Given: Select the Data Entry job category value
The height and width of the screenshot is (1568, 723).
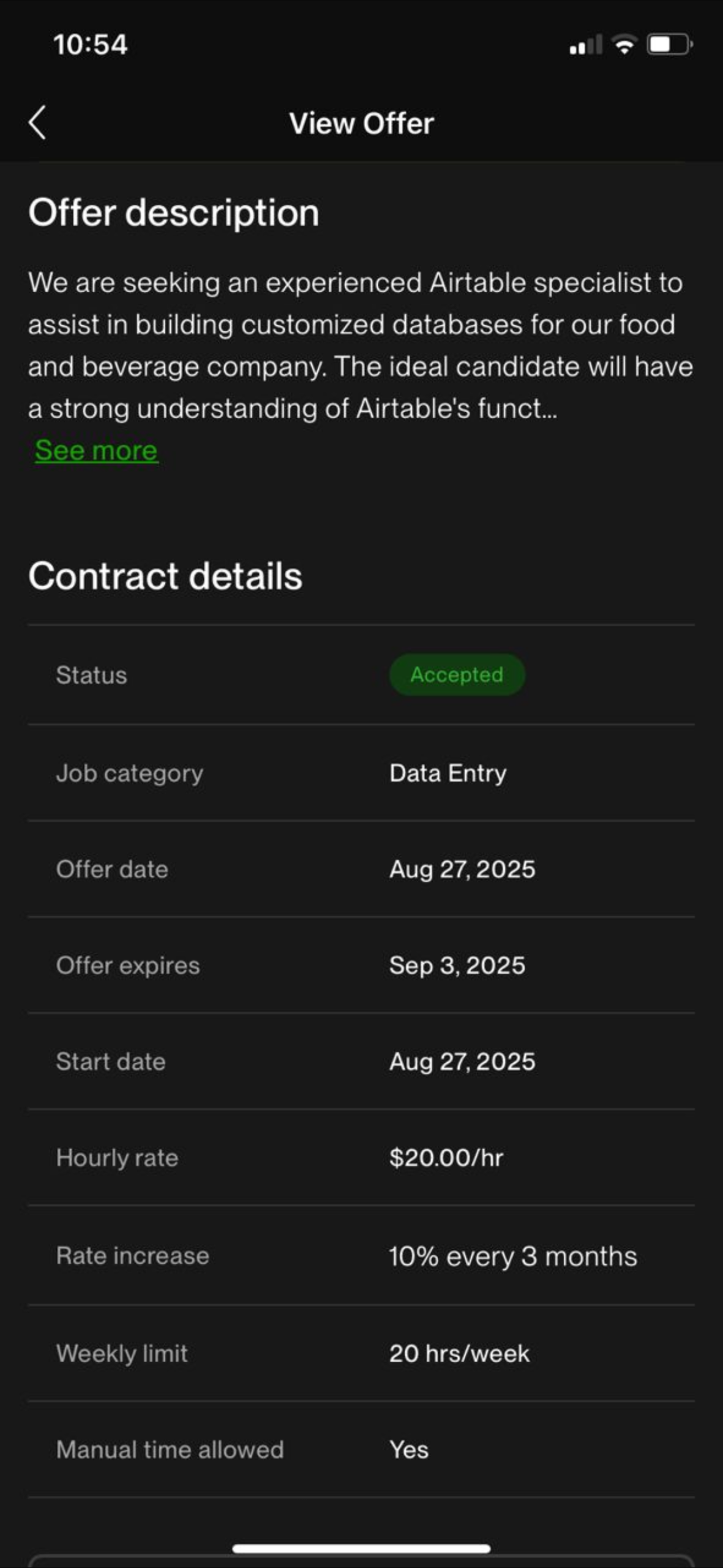Looking at the screenshot, I should (448, 773).
